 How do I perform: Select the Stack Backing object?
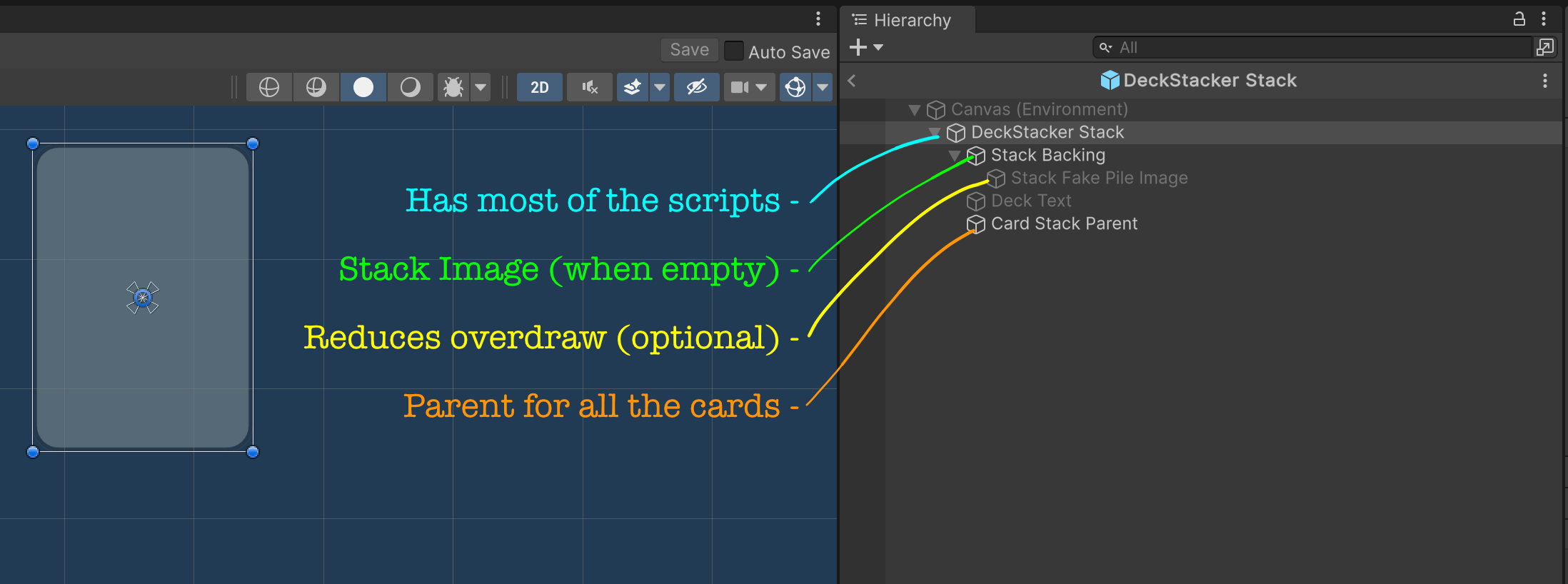coord(1048,155)
